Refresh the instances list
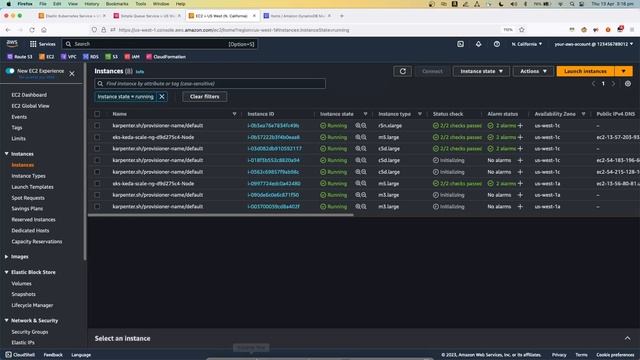The image size is (640, 360). (x=402, y=71)
